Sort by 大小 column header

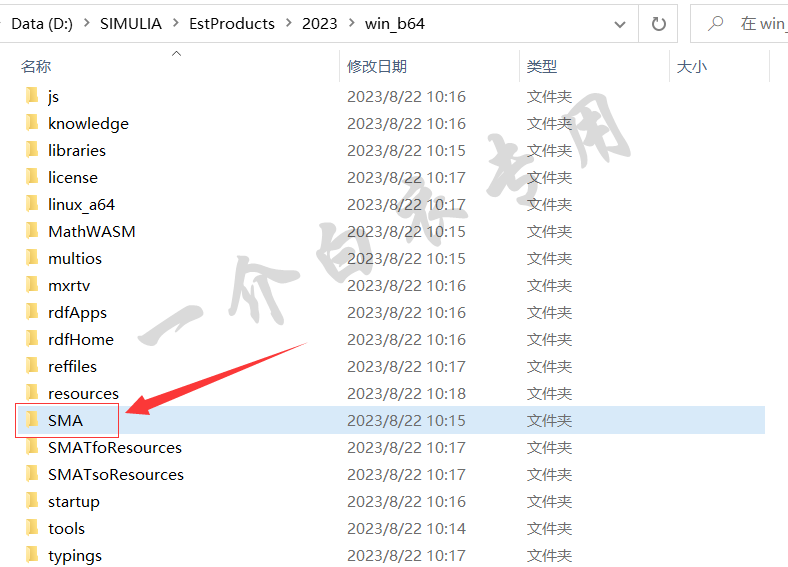pyautogui.click(x=692, y=66)
